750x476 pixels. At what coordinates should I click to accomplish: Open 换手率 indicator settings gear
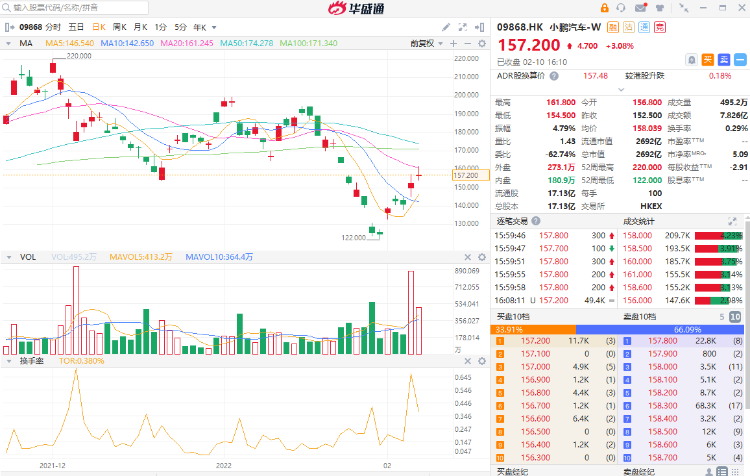coord(482,361)
